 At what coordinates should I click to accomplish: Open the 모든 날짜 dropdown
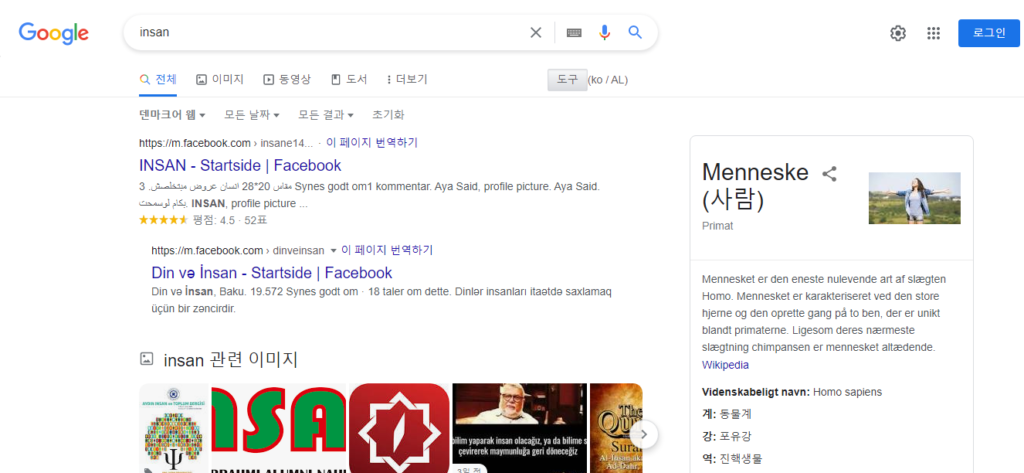coord(252,115)
